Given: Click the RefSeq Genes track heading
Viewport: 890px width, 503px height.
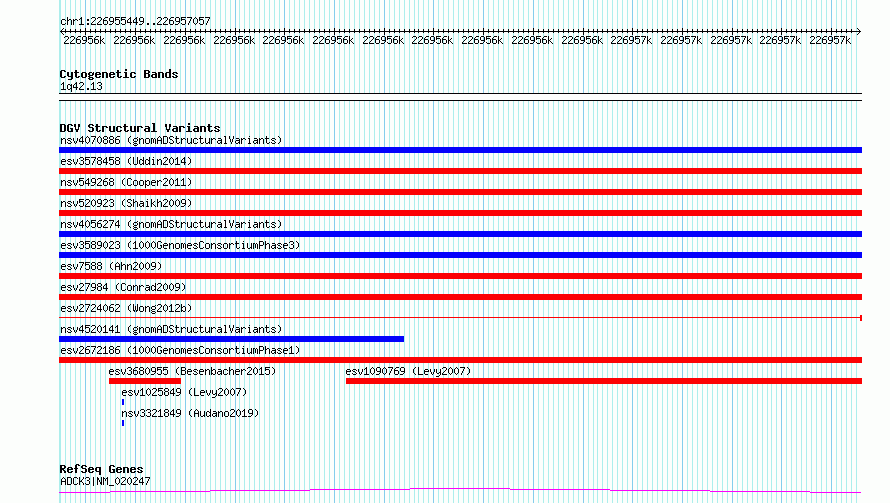Looking at the screenshot, I should (101, 469).
